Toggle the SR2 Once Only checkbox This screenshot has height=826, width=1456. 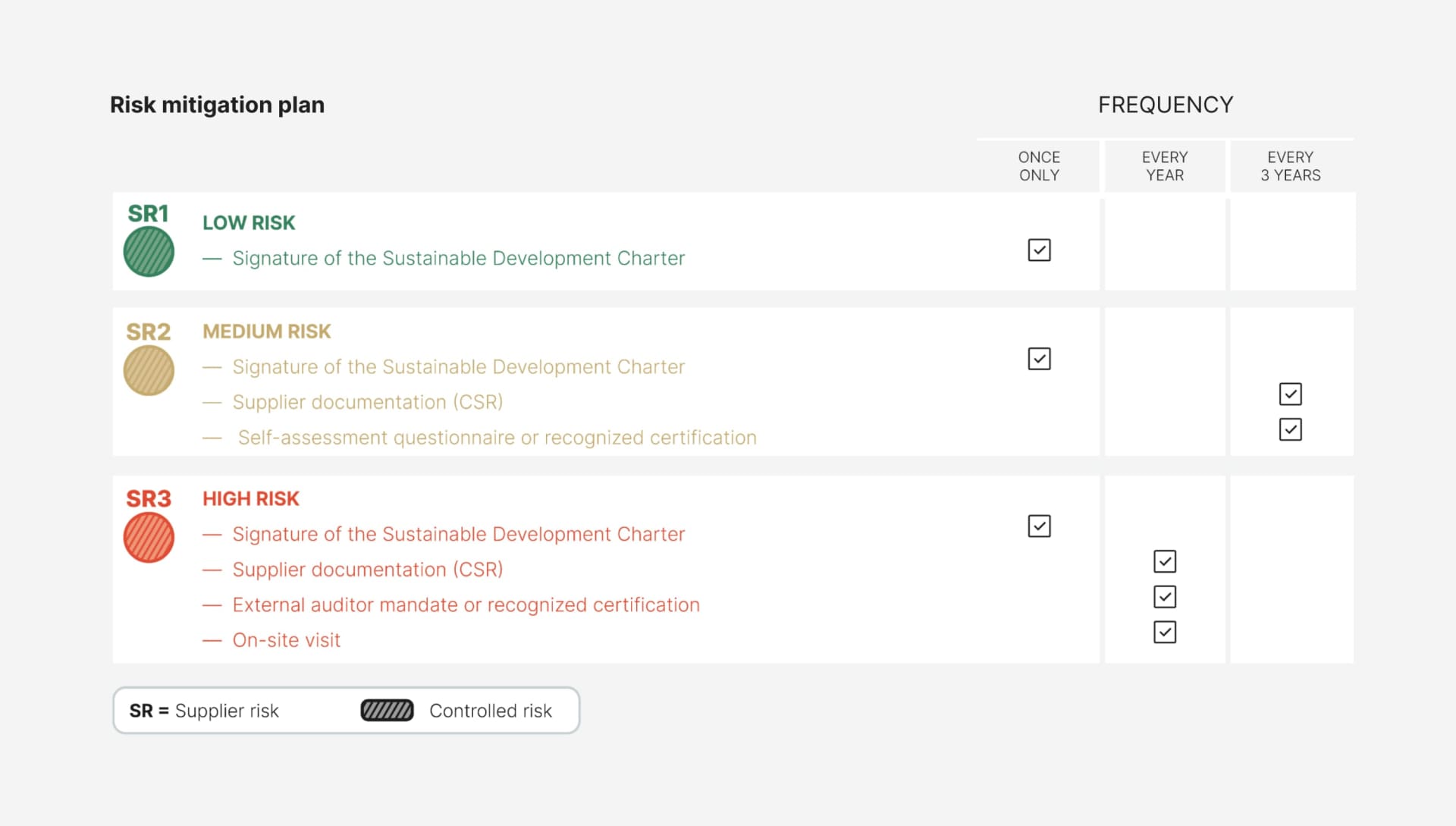(1039, 358)
